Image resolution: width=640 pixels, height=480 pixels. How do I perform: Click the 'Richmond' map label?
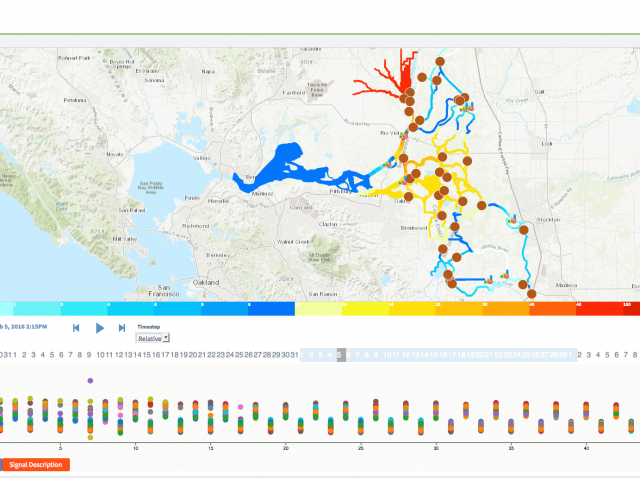click(196, 226)
